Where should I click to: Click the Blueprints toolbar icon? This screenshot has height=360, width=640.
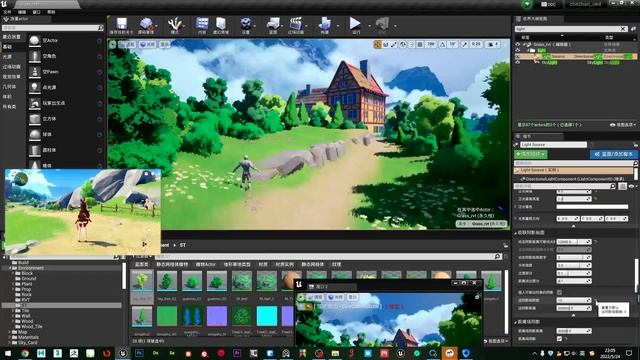click(x=273, y=24)
